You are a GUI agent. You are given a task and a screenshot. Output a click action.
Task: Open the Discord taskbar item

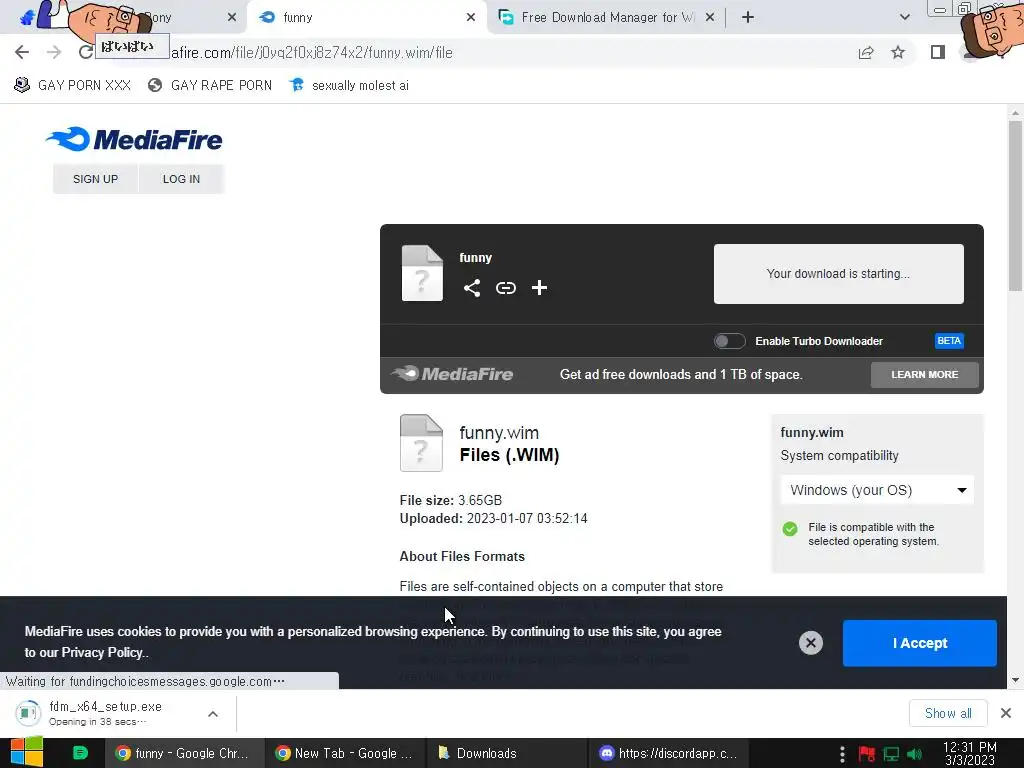coord(669,753)
